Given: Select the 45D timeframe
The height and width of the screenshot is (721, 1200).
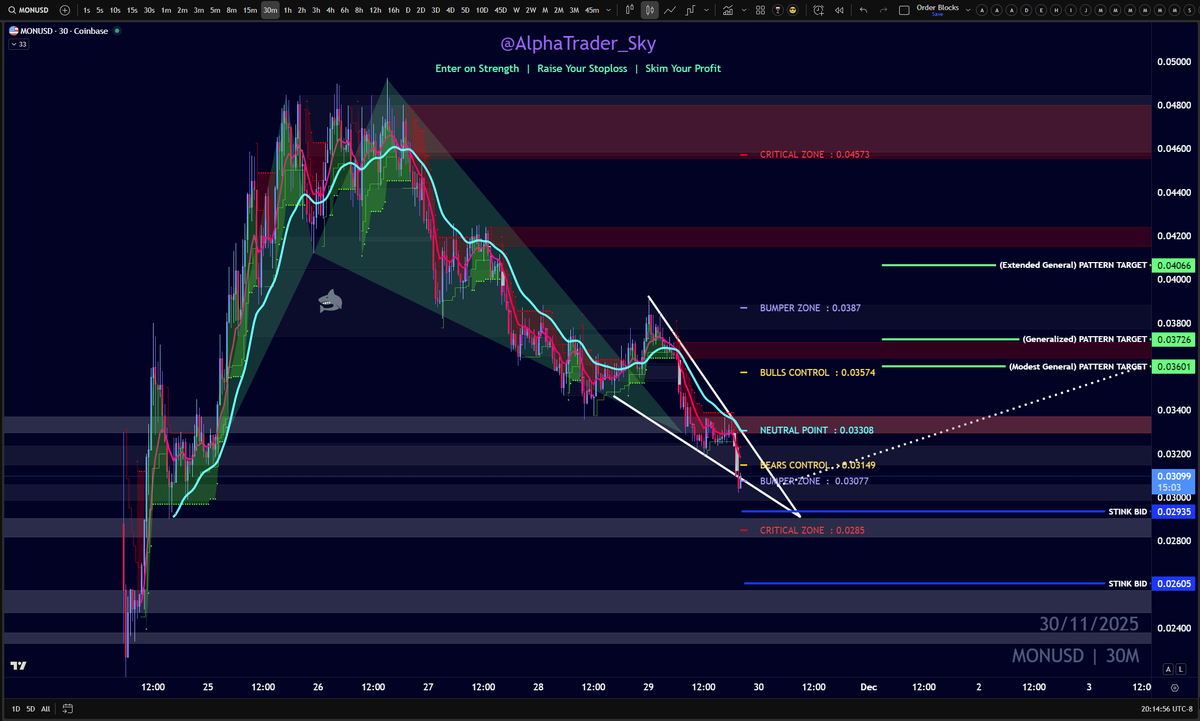Looking at the screenshot, I should (x=500, y=10).
